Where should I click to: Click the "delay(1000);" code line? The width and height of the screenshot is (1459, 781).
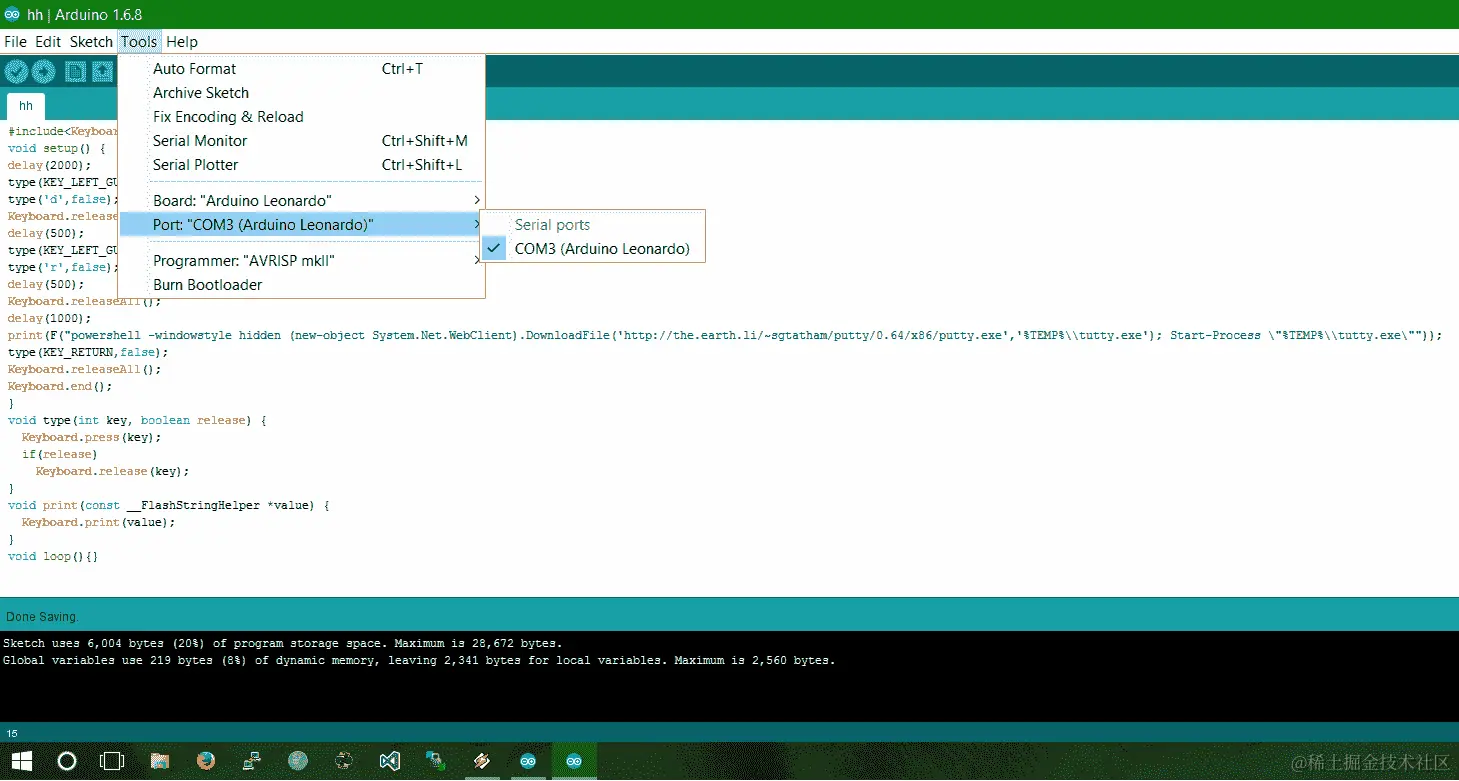point(49,318)
